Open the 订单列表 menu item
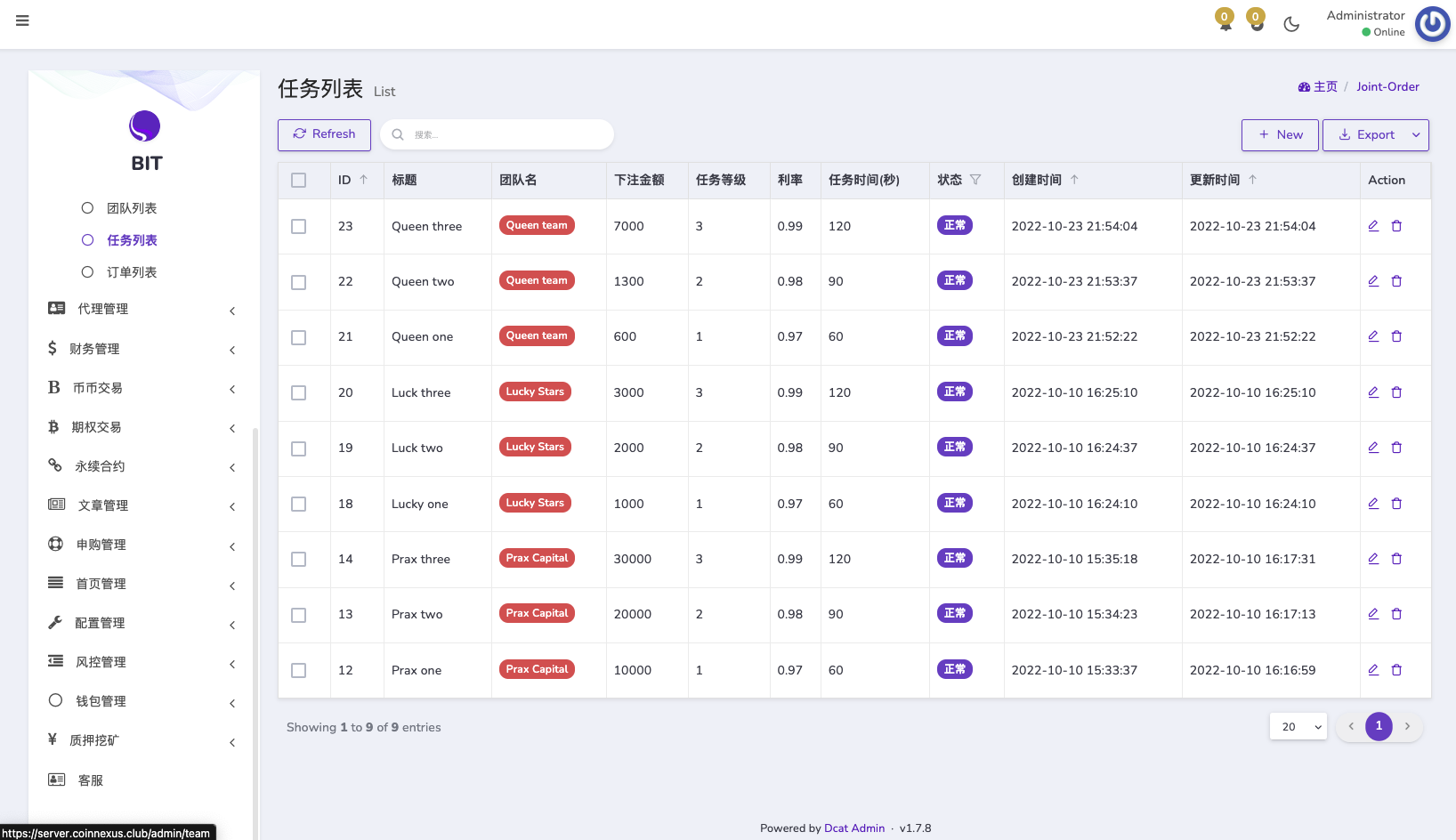Image resolution: width=1456 pixels, height=840 pixels. 132,272
